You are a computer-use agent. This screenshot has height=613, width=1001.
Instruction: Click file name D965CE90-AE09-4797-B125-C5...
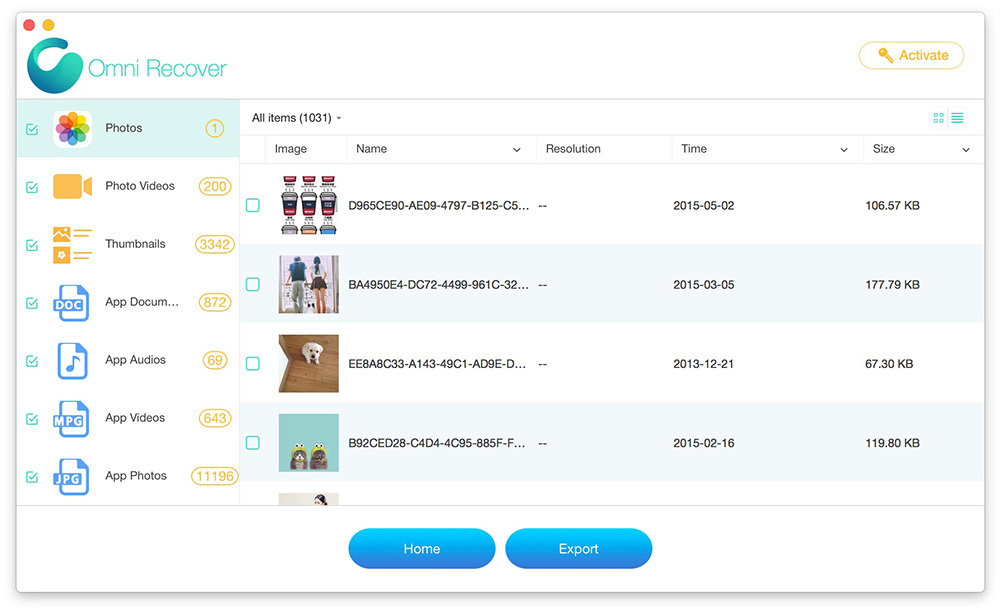(439, 206)
